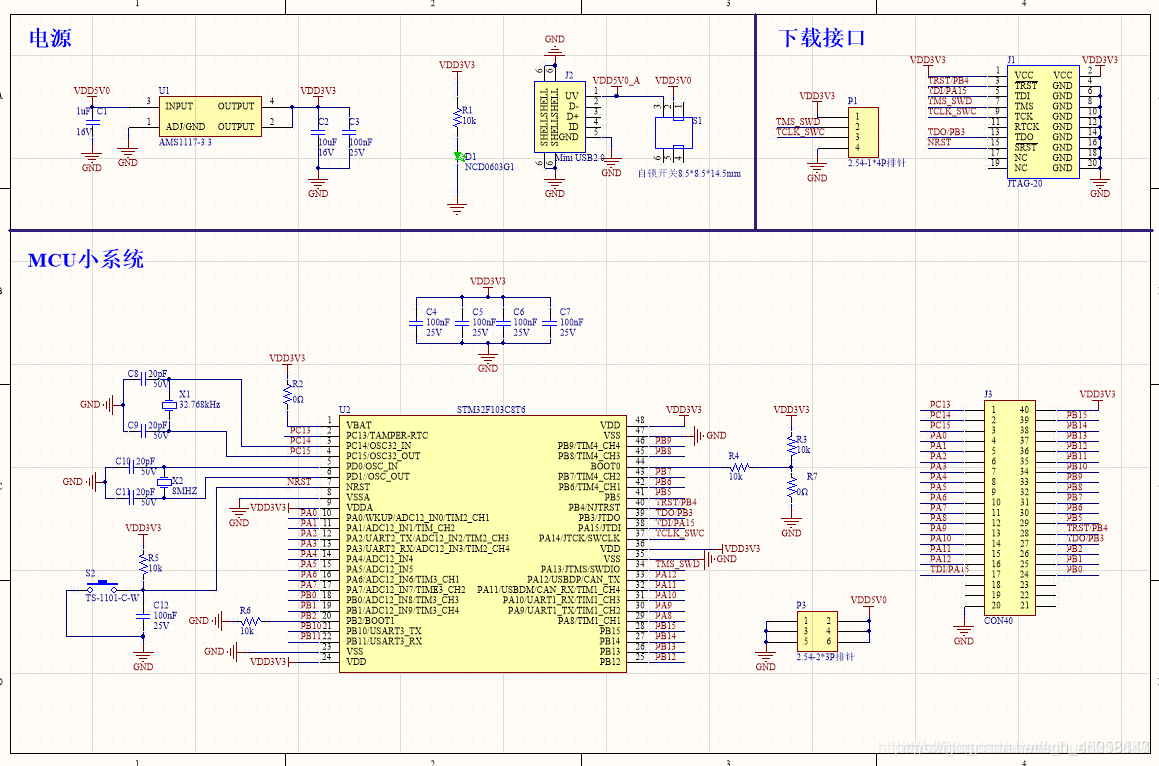Select the AMS1117-3.3 regulator U1
The width and height of the screenshot is (1159, 766).
coord(210,116)
